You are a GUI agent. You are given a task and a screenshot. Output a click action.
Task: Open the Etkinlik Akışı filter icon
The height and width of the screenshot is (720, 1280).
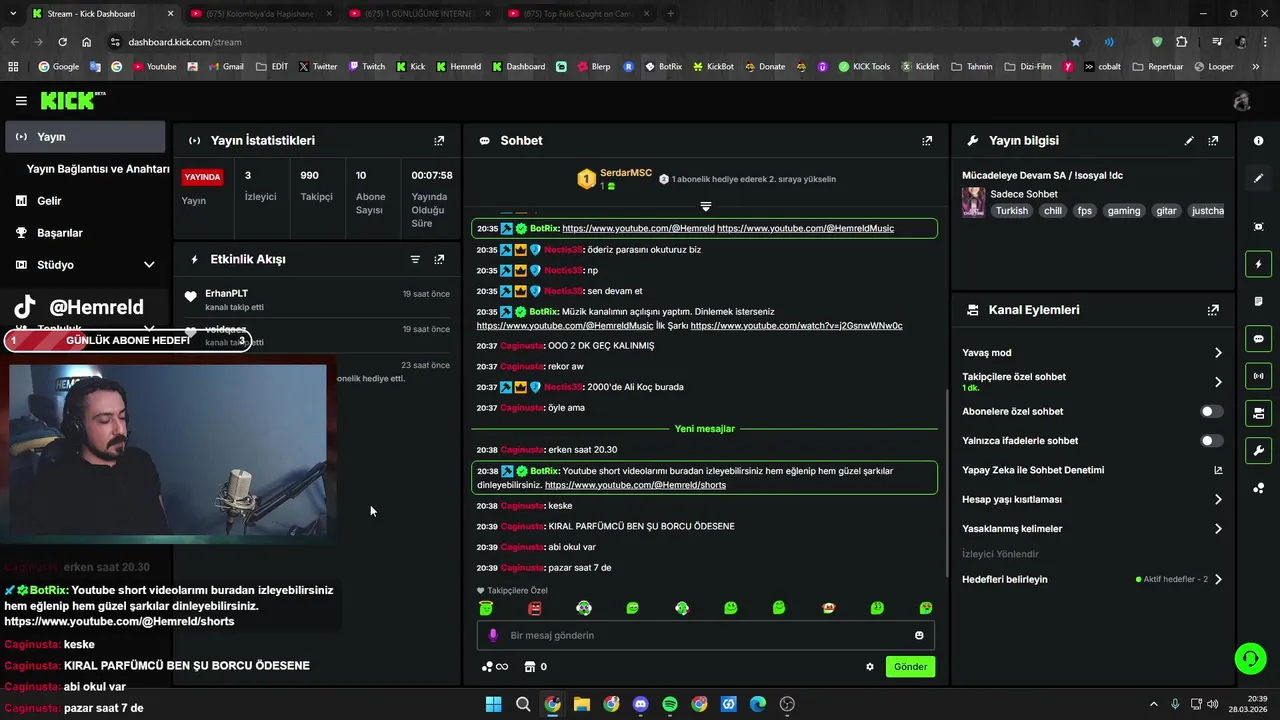coord(415,259)
